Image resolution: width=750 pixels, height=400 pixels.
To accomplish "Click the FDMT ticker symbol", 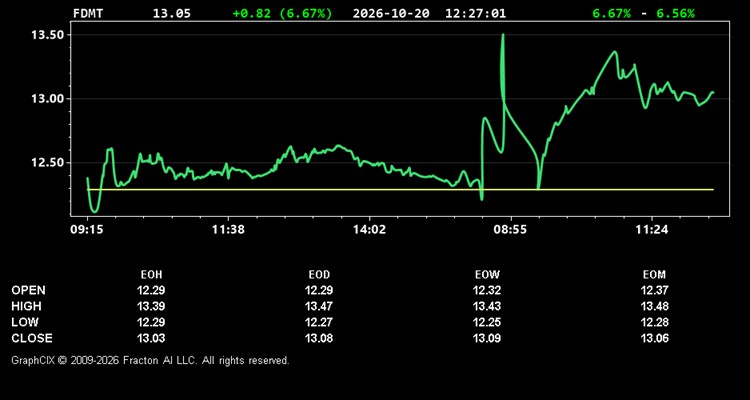I will click(x=88, y=13).
